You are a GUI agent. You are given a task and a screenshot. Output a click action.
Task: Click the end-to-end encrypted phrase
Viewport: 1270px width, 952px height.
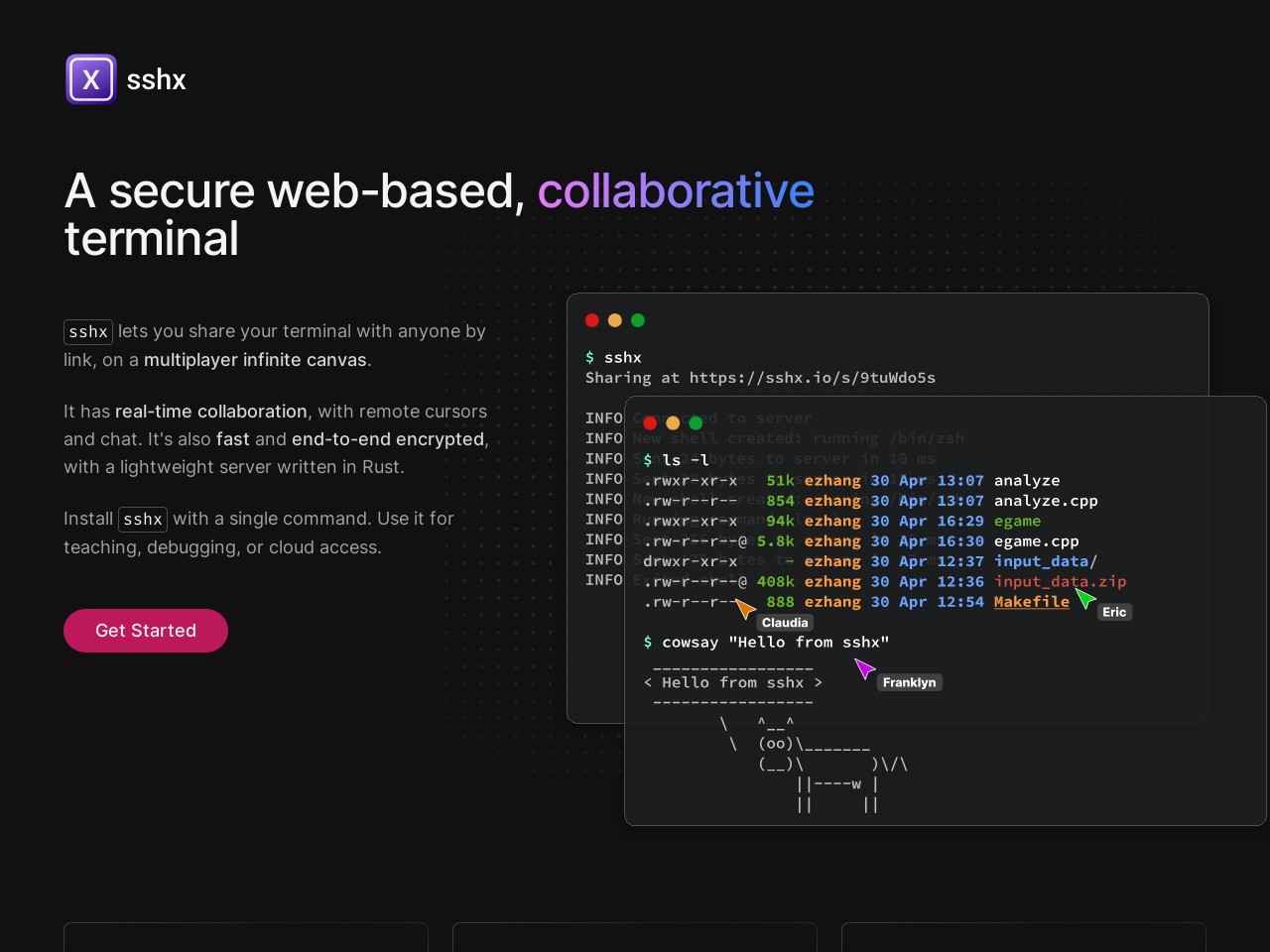pyautogui.click(x=388, y=439)
